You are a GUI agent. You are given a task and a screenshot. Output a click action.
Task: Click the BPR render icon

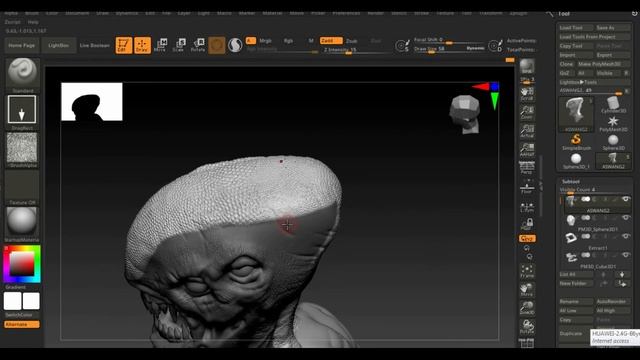[527, 67]
